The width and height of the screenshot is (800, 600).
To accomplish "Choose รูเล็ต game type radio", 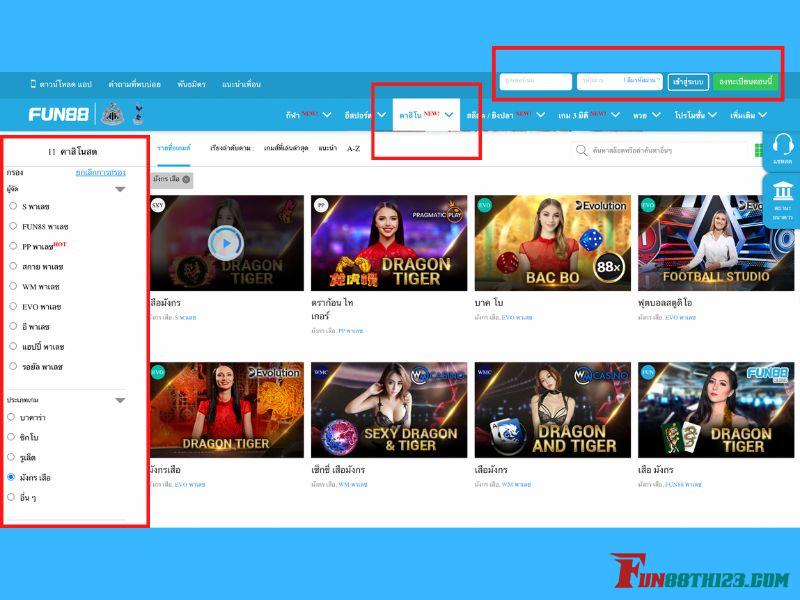I will click(x=11, y=457).
